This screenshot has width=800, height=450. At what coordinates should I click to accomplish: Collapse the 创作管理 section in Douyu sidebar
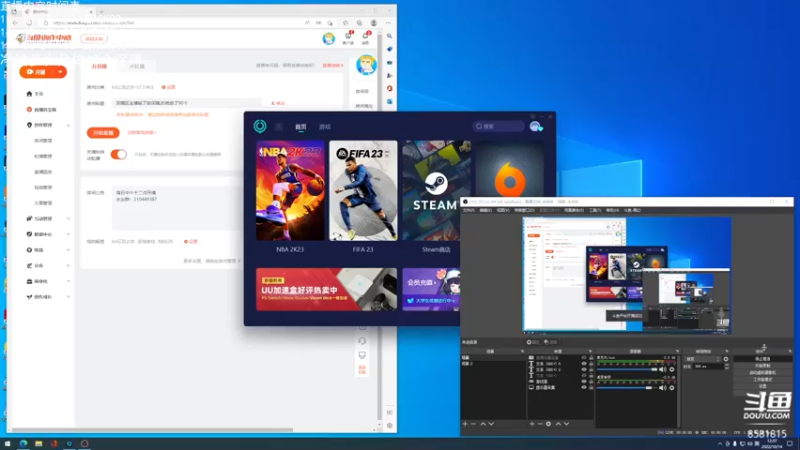[68, 125]
